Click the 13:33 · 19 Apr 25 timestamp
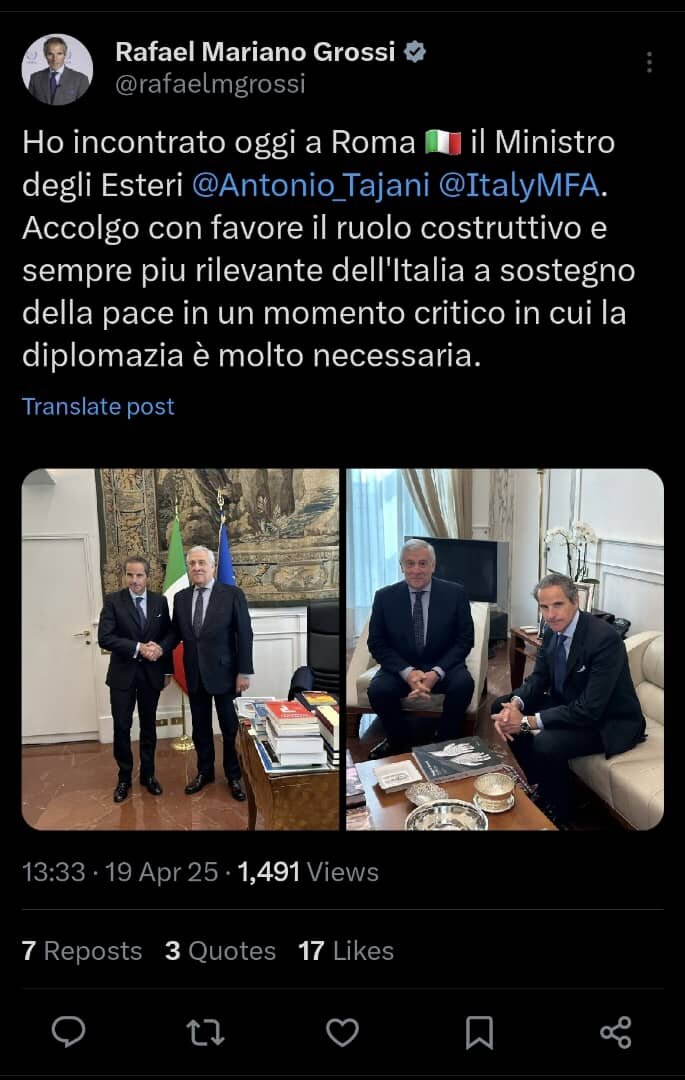 click(x=120, y=872)
